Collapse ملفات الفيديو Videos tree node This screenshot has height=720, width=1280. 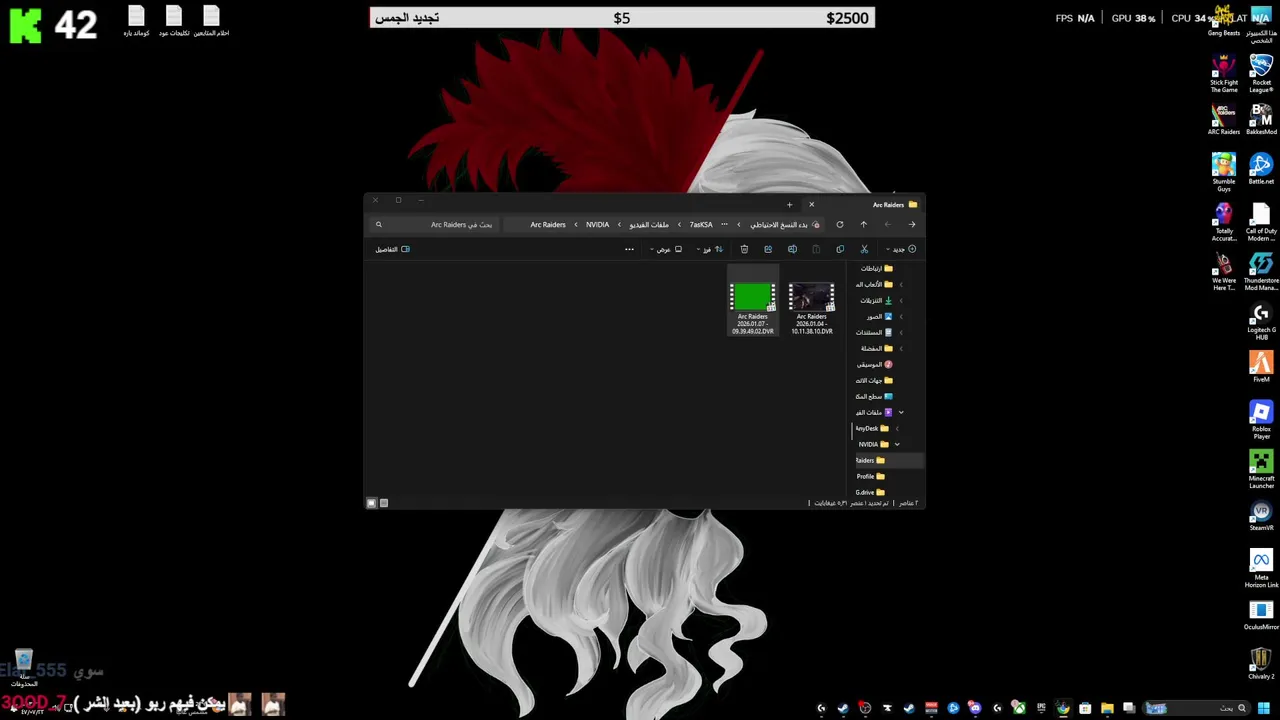(x=901, y=412)
